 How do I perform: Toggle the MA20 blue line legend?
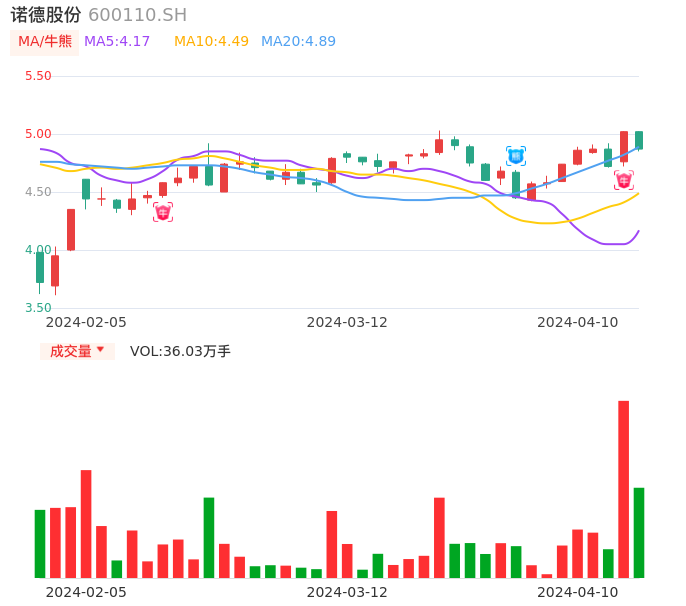click(x=298, y=42)
